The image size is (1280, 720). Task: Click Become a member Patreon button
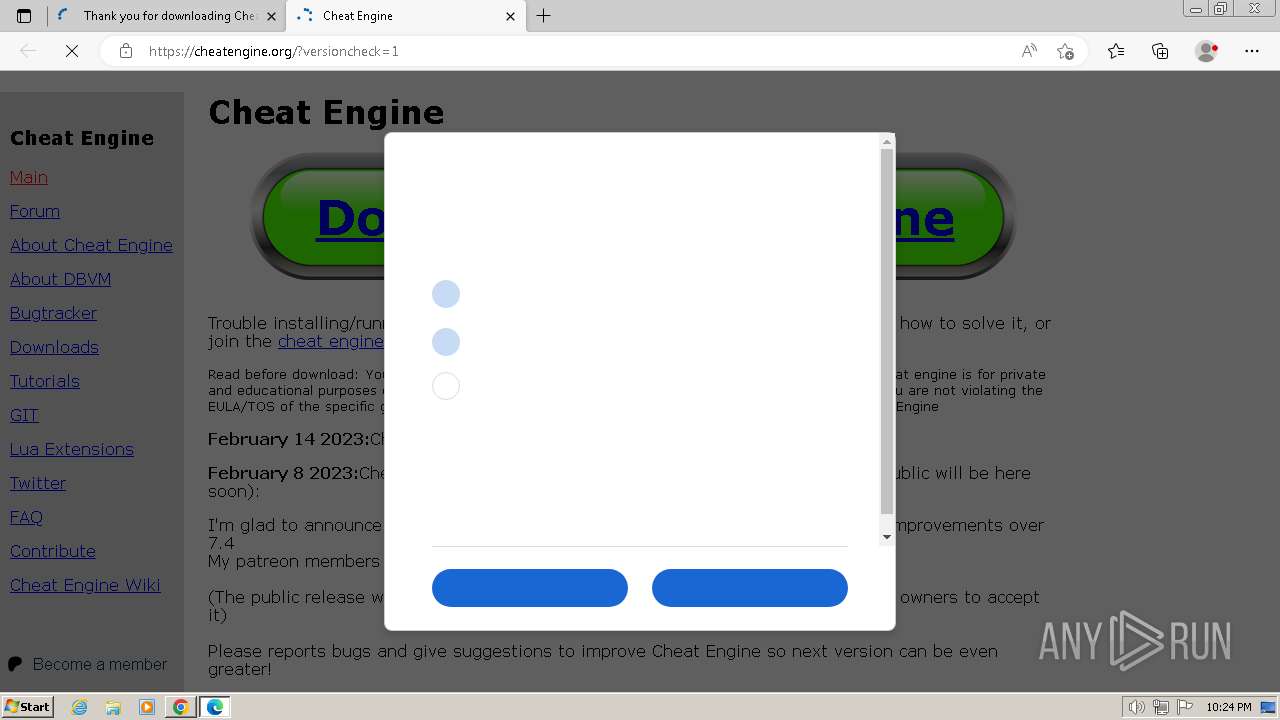coord(88,664)
